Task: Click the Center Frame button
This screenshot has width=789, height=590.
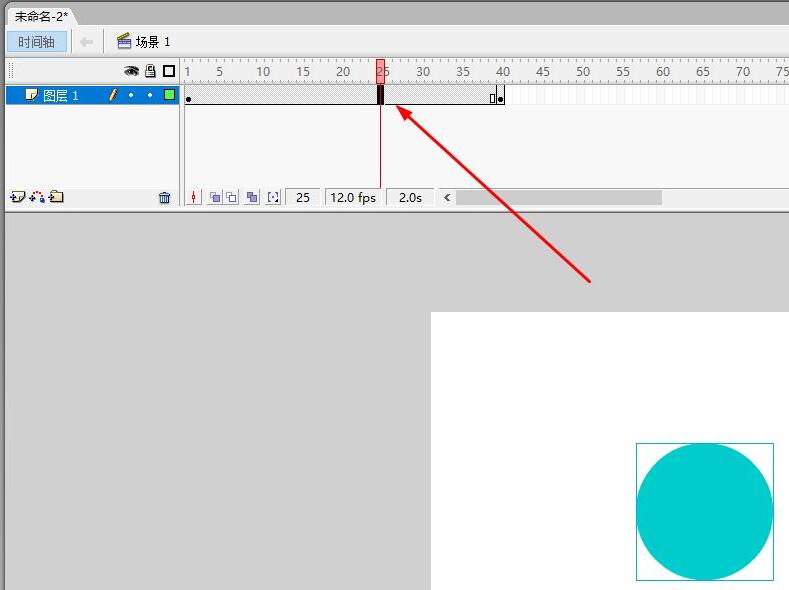Action: [194, 197]
